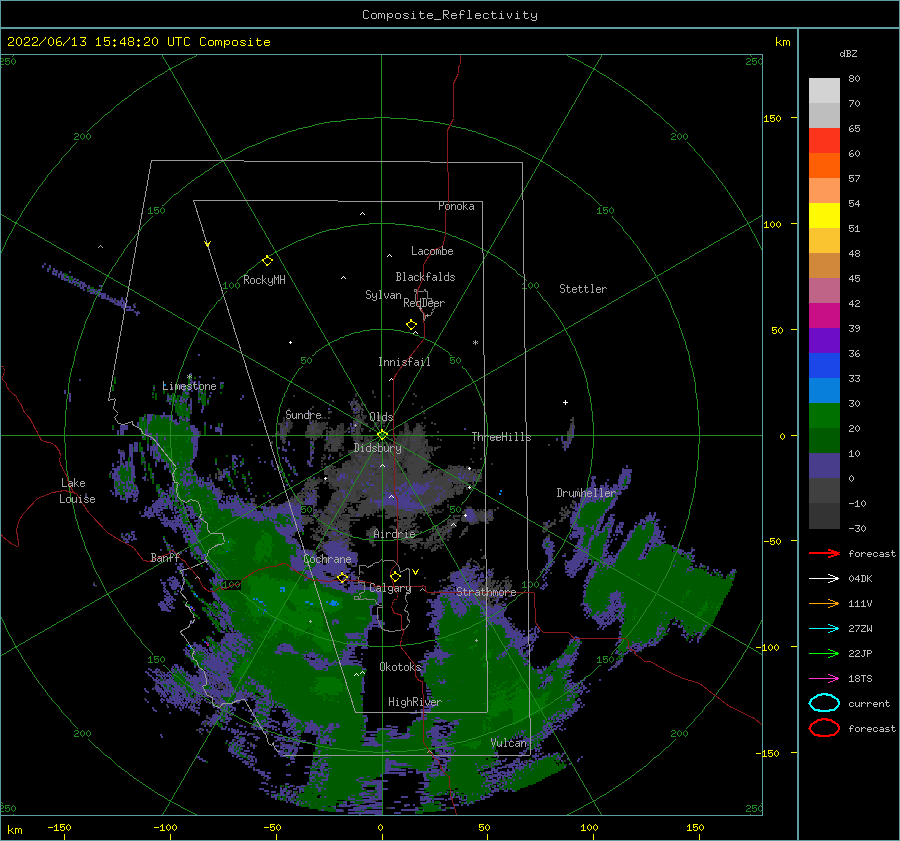Click the Lacombe label
900x841 pixels.
tap(432, 251)
